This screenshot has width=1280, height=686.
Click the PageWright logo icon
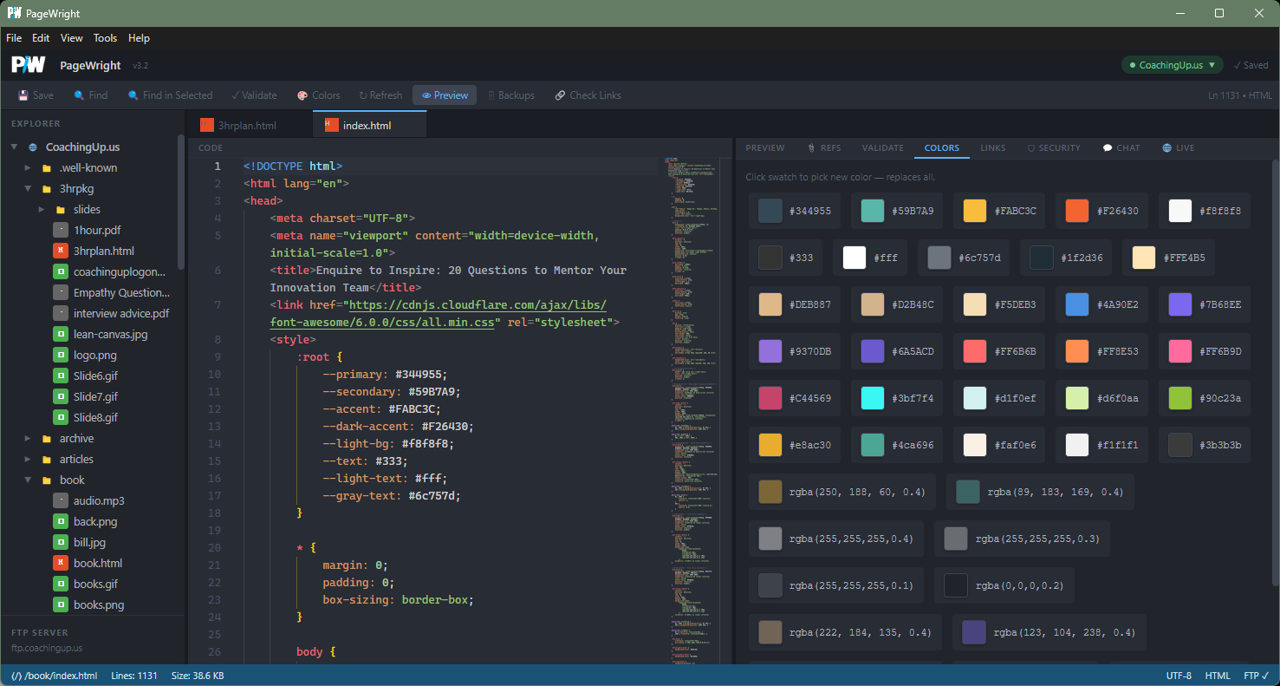click(x=27, y=64)
